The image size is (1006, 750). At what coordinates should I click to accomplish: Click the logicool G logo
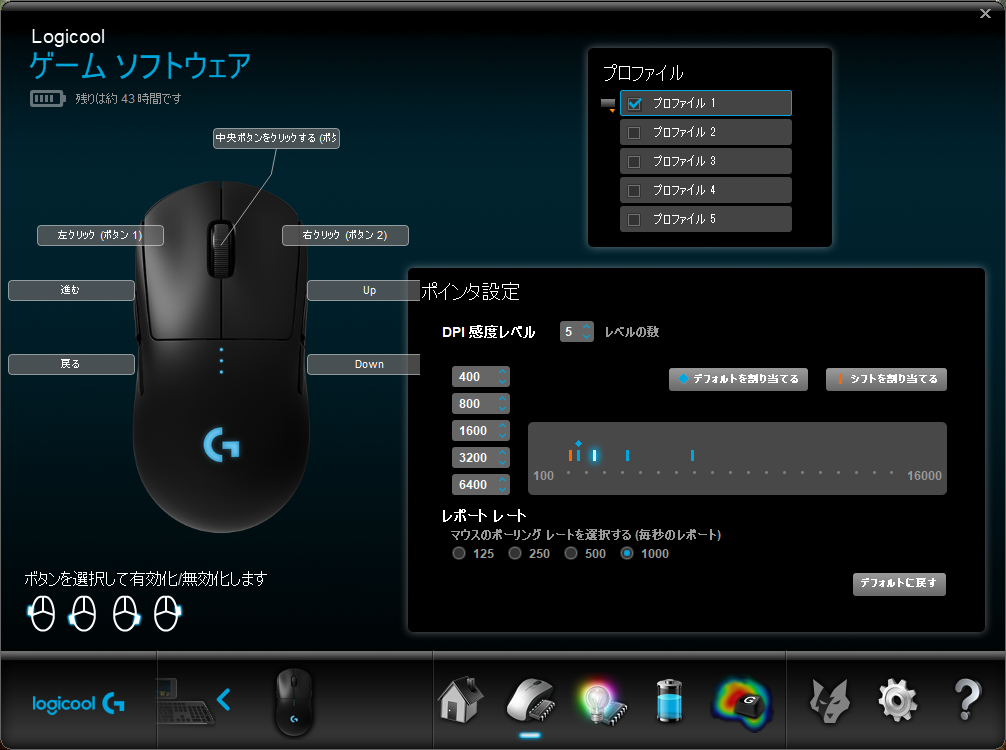(x=78, y=704)
